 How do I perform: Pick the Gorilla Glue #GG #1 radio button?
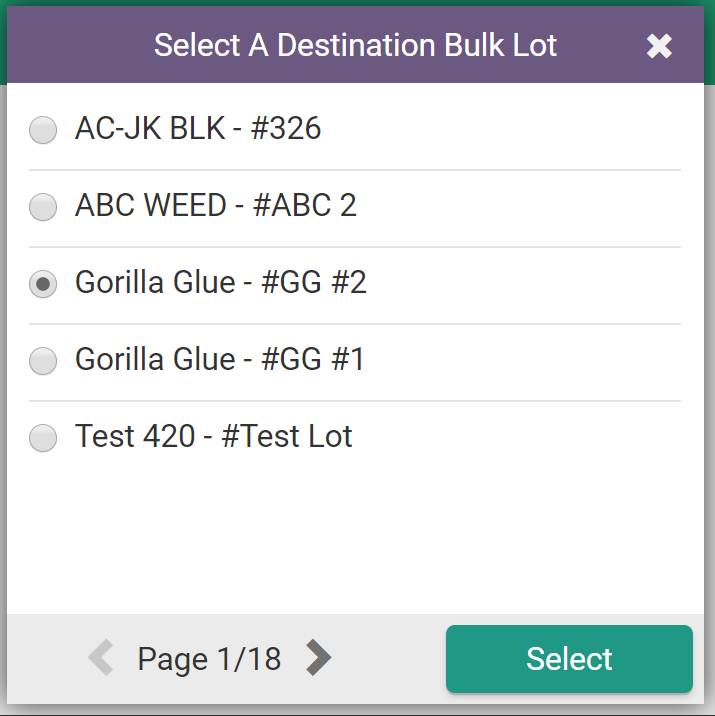pyautogui.click(x=43, y=361)
